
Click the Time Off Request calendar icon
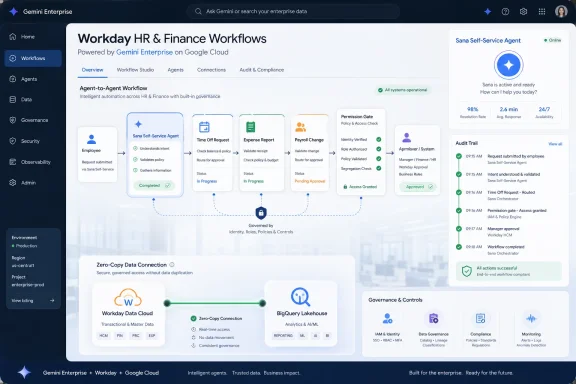tap(204, 127)
